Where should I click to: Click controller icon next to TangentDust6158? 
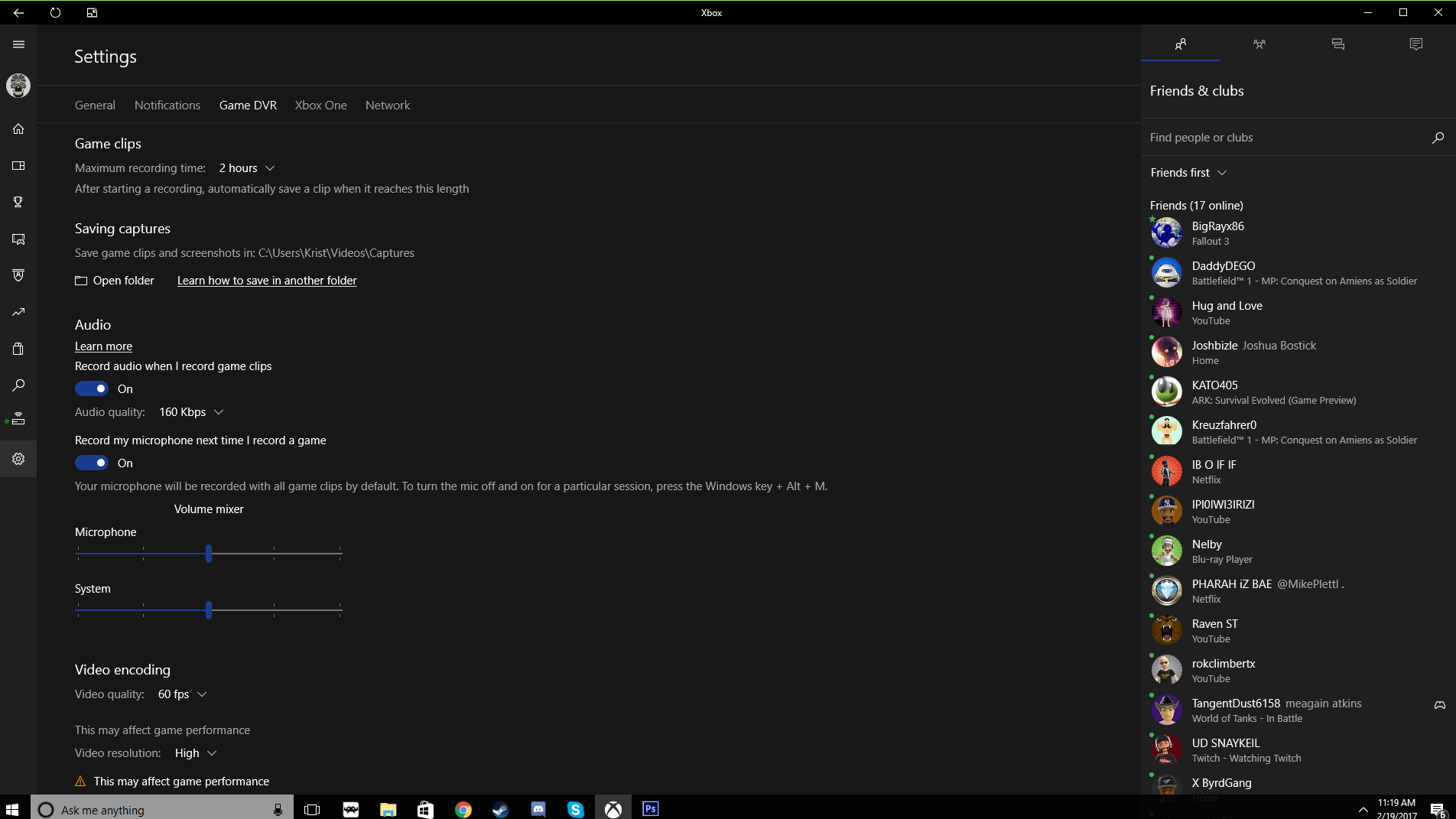(x=1440, y=705)
